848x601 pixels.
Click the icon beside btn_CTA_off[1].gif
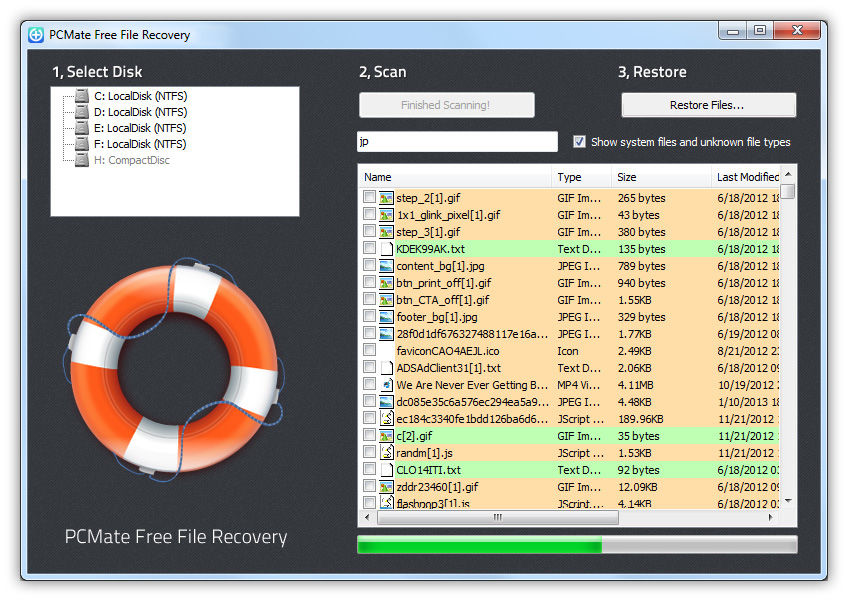386,300
